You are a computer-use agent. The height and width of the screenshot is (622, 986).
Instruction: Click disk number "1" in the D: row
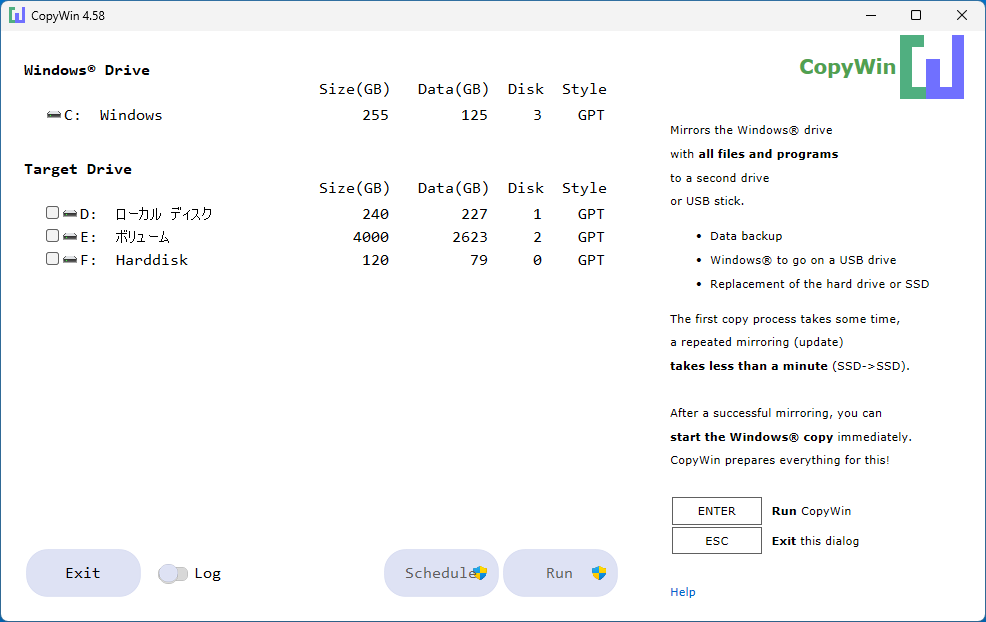(537, 214)
